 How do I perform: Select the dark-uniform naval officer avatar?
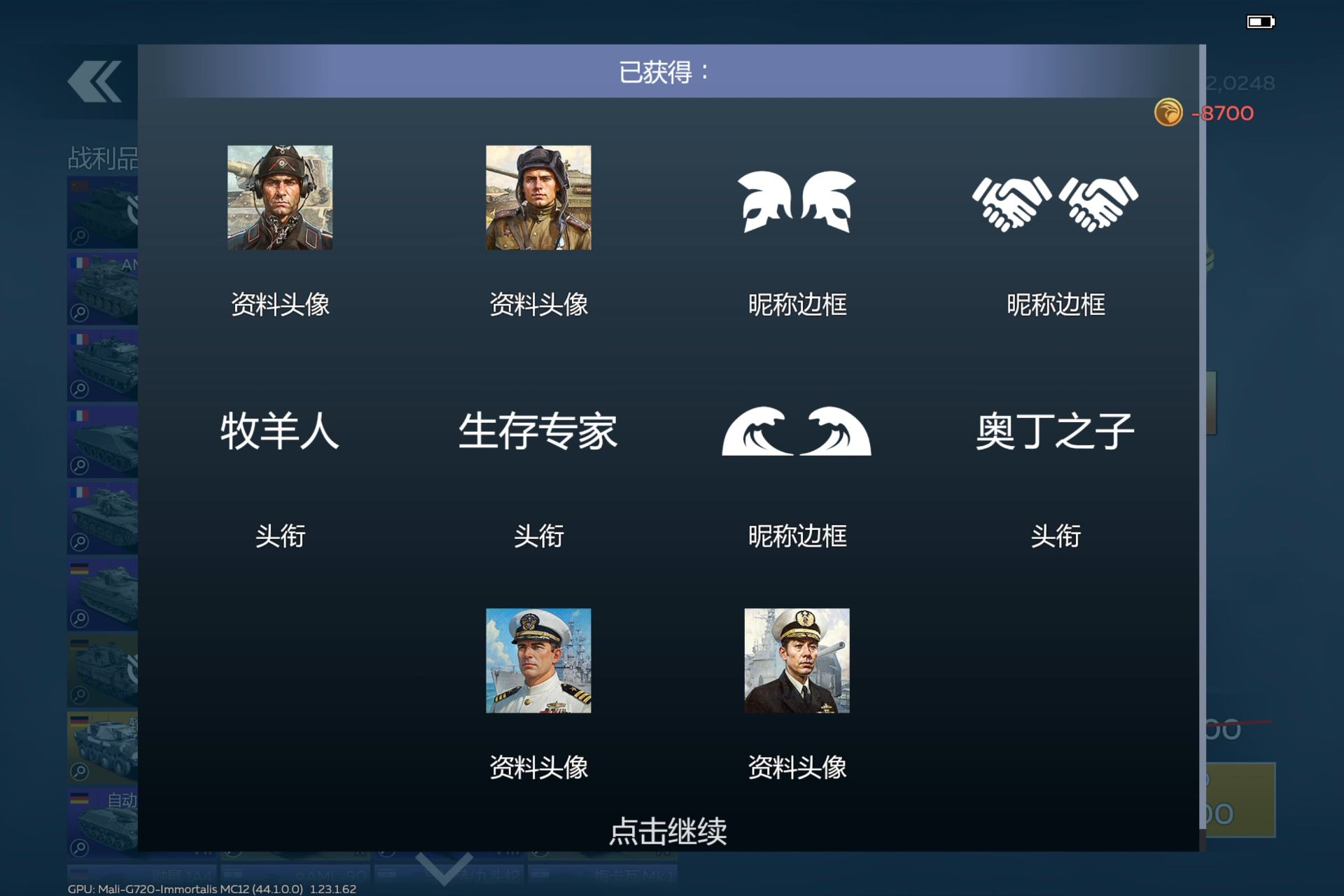pos(797,660)
